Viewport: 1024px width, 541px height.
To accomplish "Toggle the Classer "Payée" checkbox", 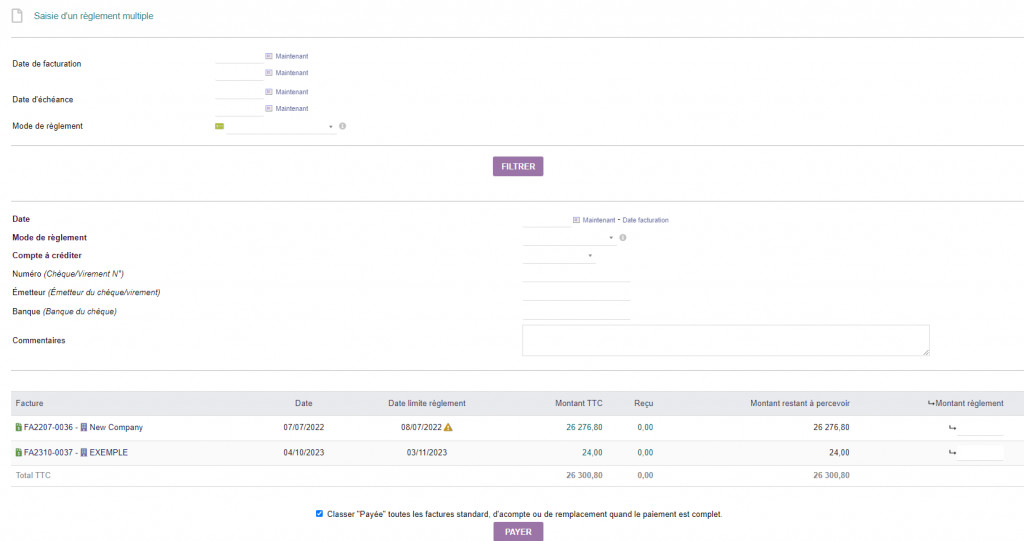I will tap(319, 514).
